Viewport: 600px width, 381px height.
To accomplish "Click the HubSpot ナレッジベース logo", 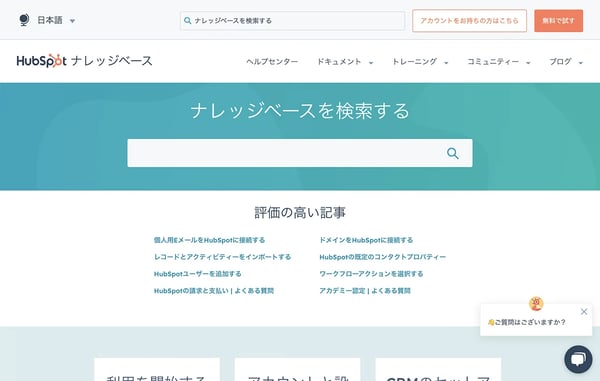I will click(85, 61).
